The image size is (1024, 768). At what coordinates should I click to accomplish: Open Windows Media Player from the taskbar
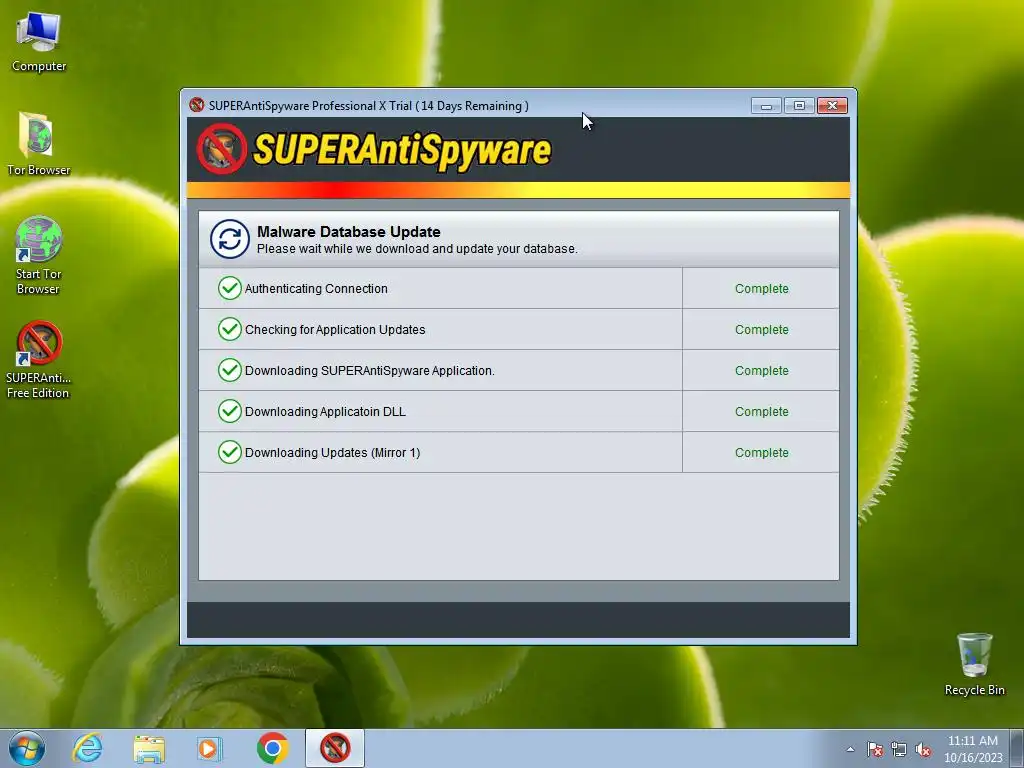210,748
